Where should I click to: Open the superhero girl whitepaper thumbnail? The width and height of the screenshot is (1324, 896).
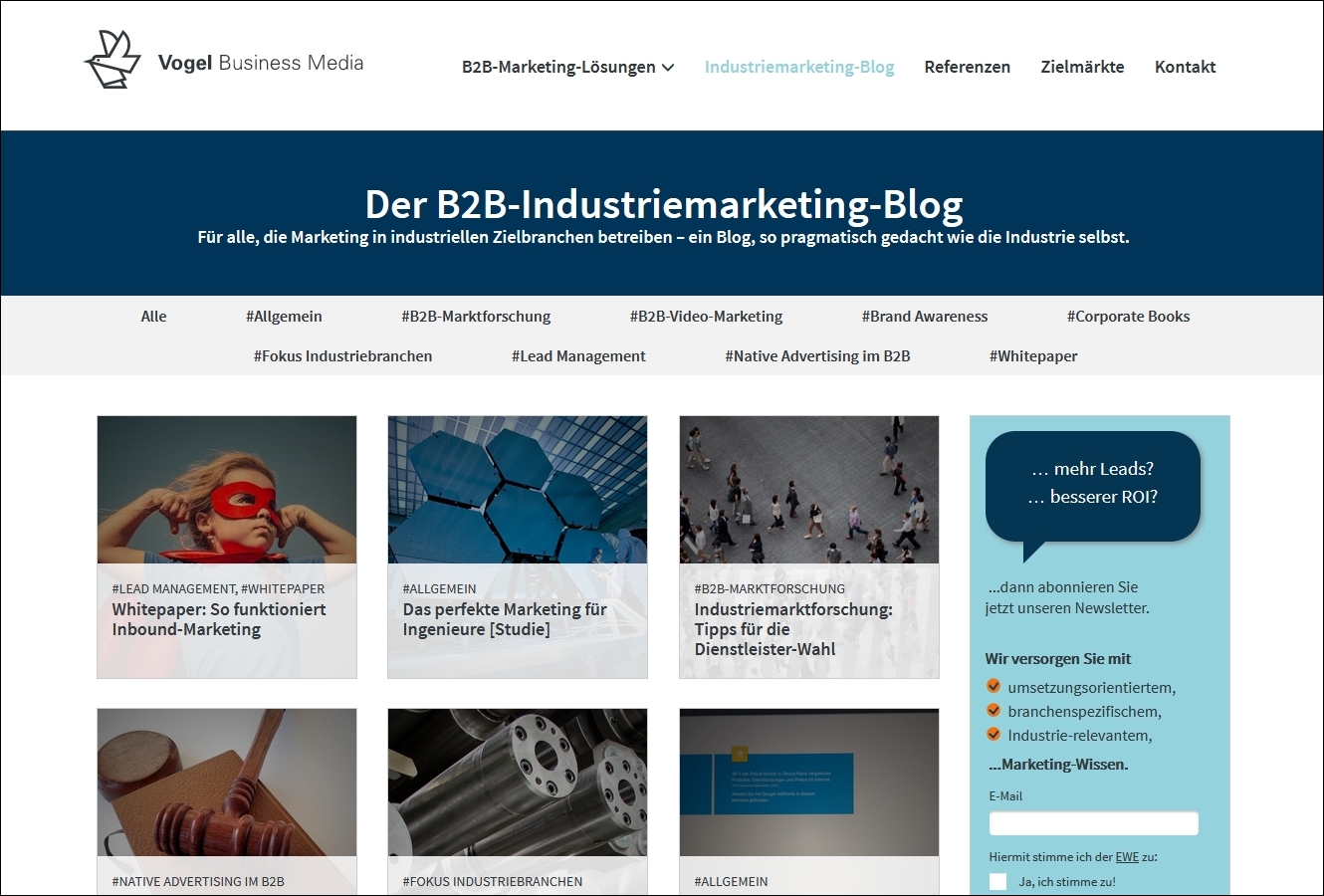[x=227, y=490]
